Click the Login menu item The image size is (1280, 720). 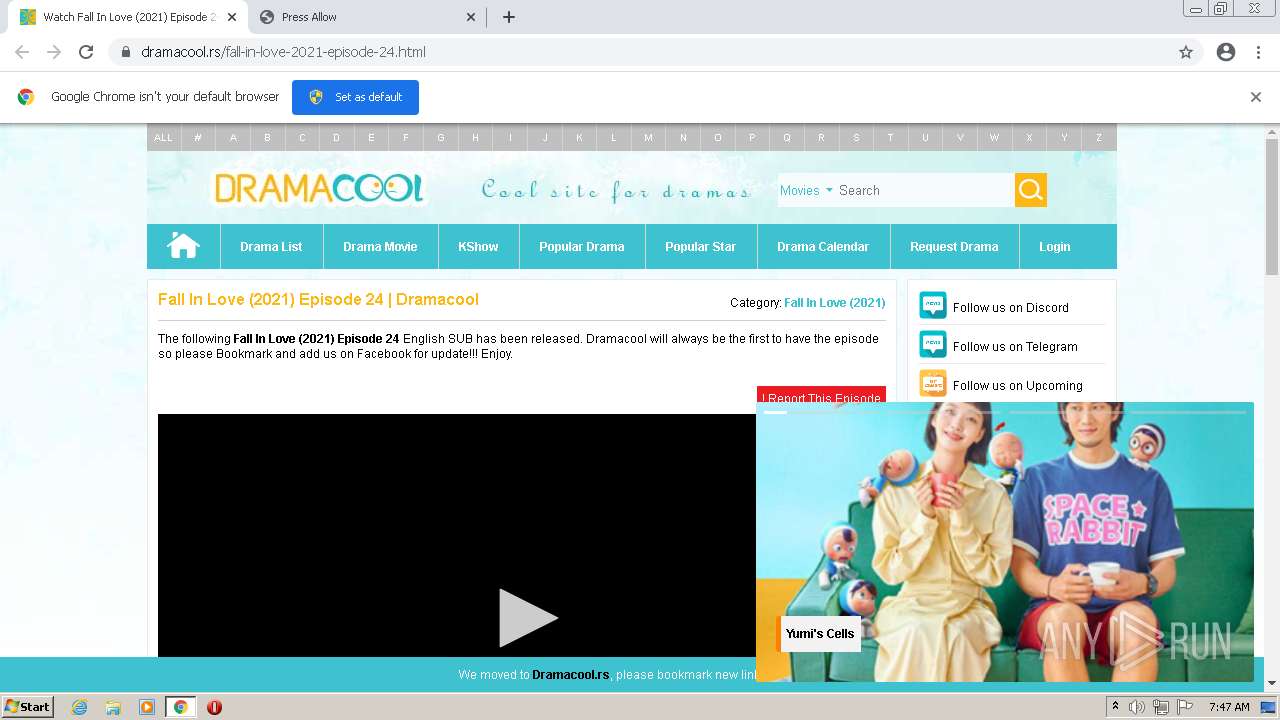(1054, 246)
